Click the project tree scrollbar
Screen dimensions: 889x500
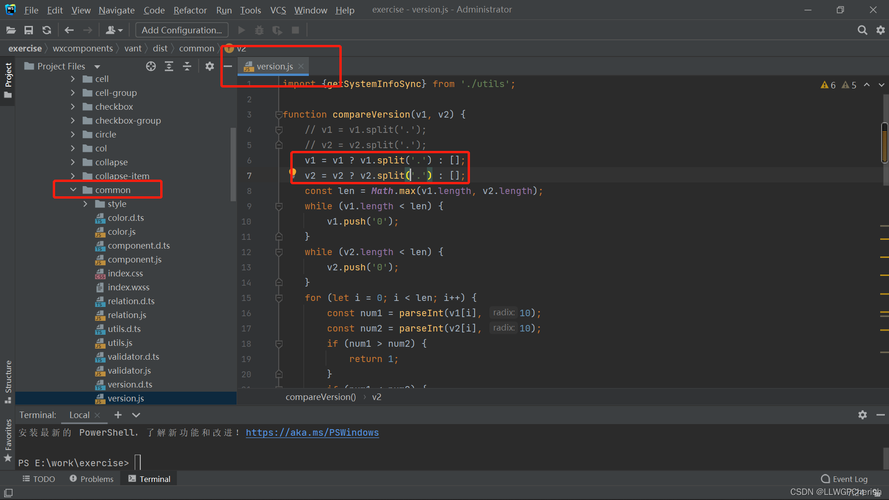(x=233, y=164)
